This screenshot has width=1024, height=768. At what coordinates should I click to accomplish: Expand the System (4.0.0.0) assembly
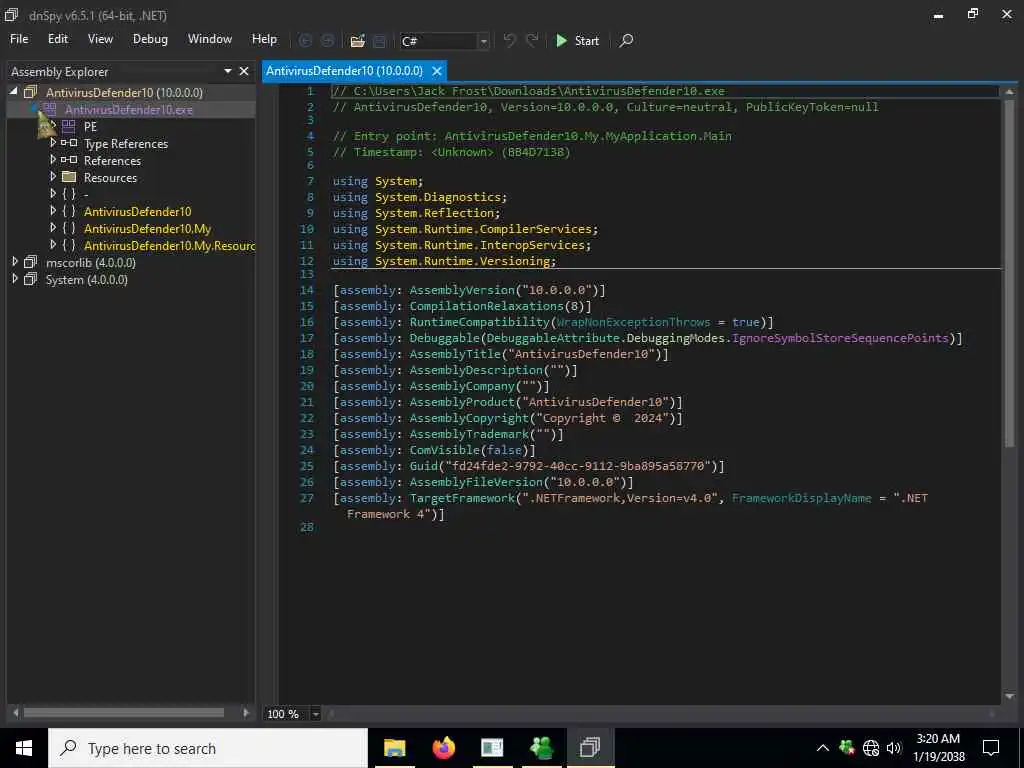pyautogui.click(x=14, y=278)
